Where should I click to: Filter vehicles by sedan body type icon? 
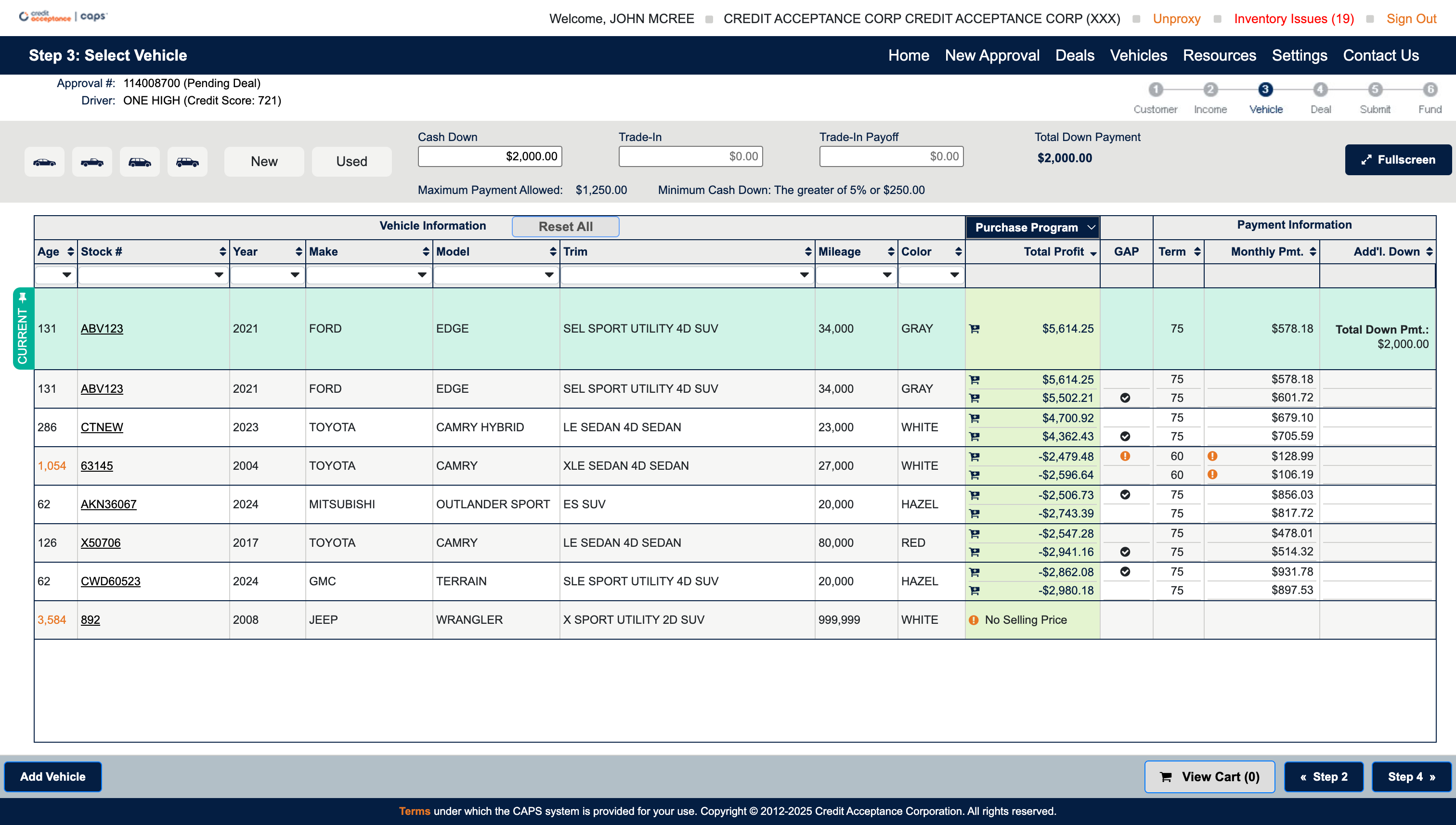point(44,162)
